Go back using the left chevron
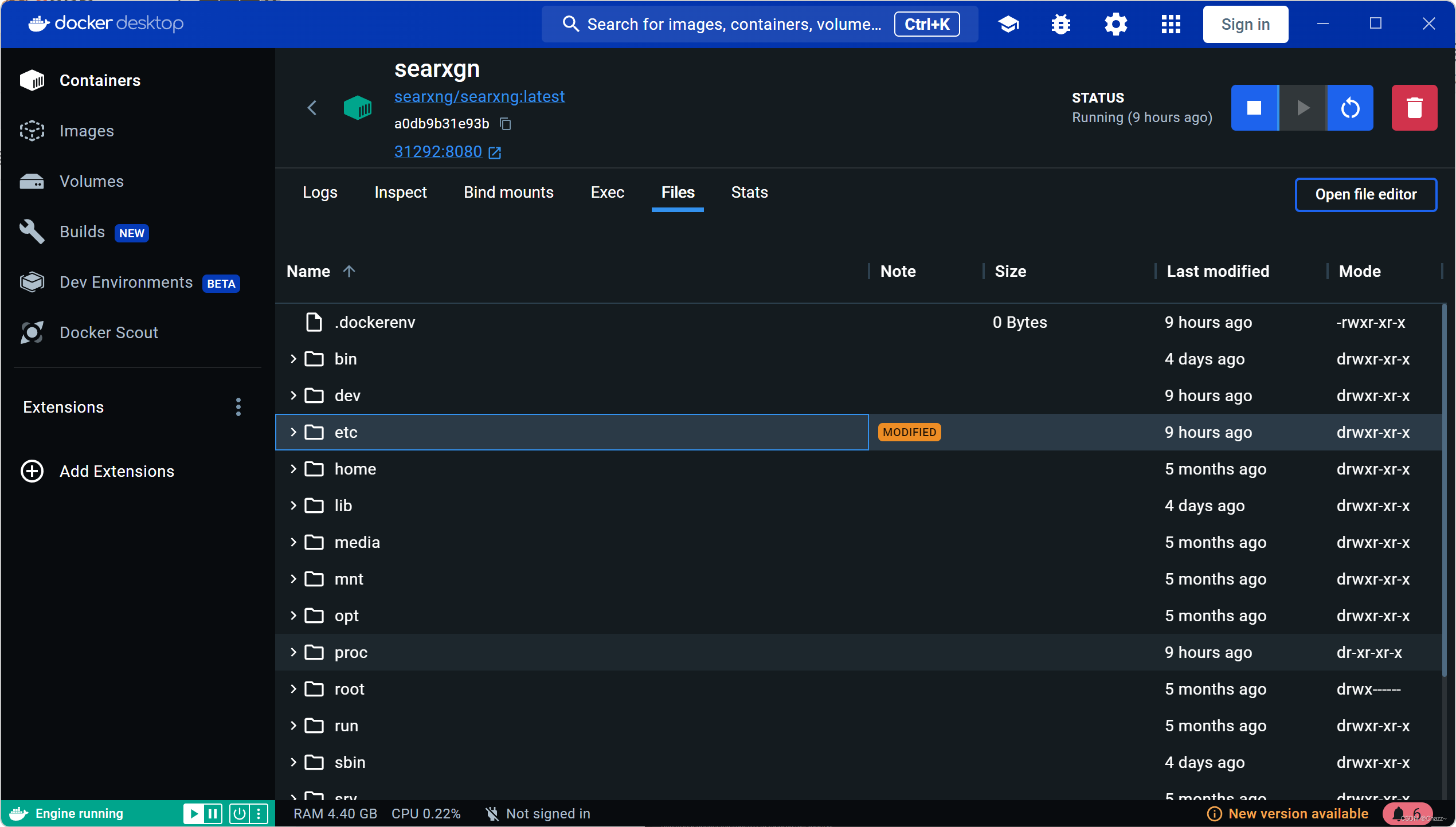 point(312,108)
